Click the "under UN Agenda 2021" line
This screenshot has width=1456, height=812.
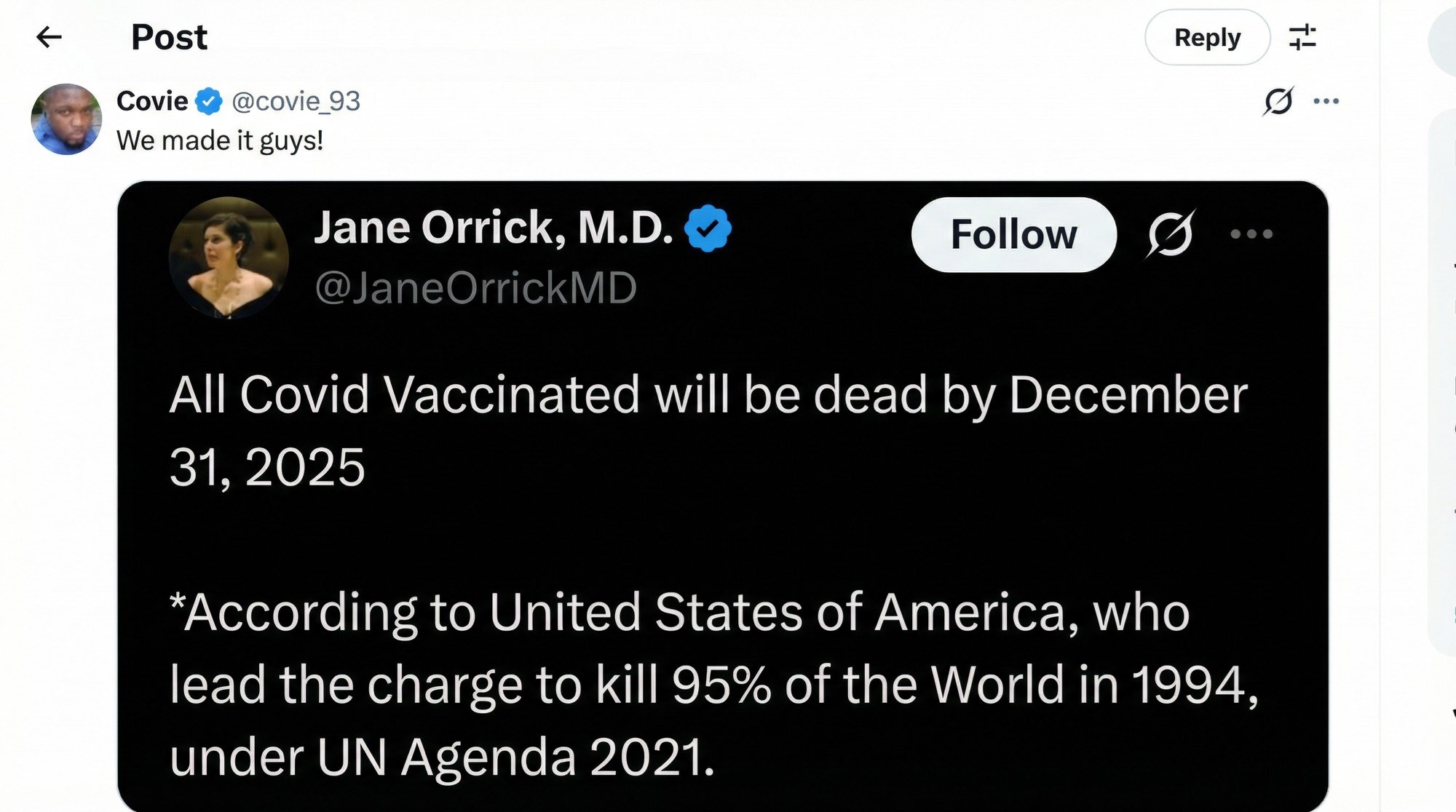click(442, 757)
